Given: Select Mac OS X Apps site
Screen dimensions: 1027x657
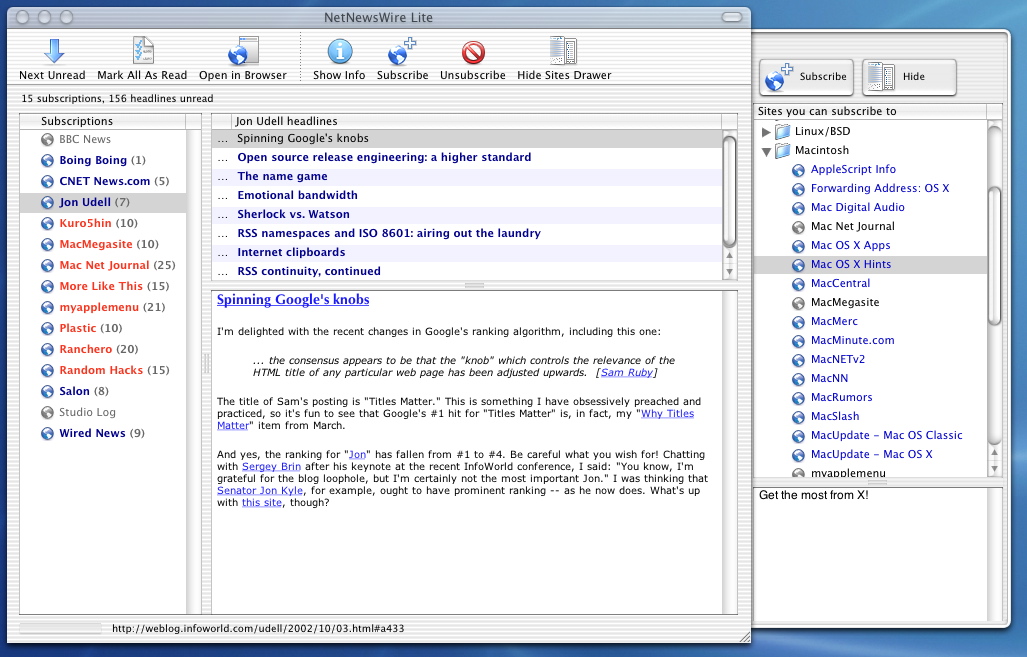Looking at the screenshot, I should tap(870, 246).
